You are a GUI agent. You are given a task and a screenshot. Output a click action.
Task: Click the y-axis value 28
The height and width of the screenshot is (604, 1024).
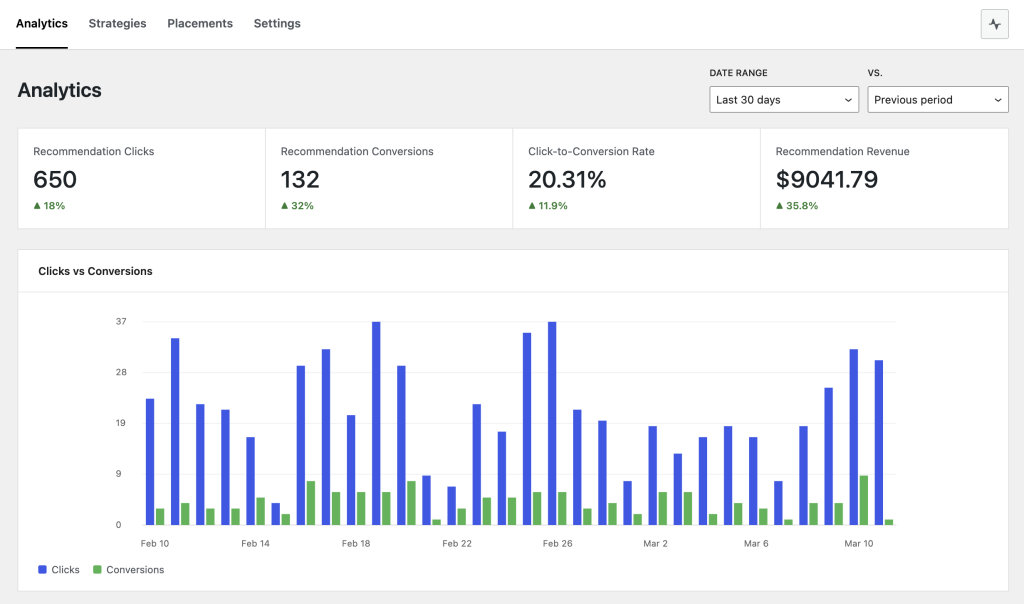click(121, 372)
